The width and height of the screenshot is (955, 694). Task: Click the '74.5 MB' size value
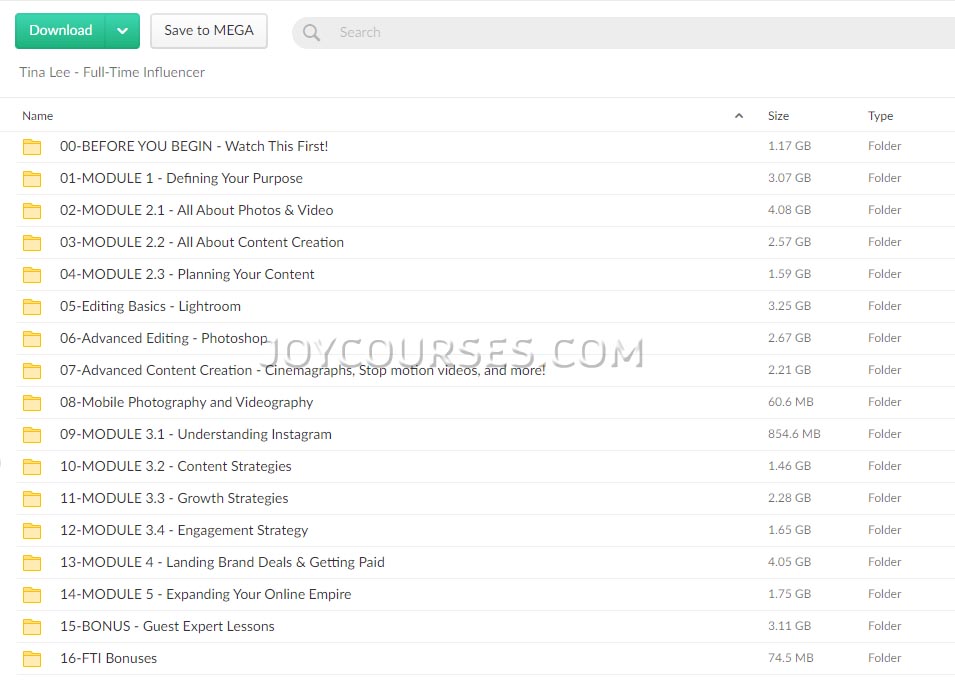tap(791, 657)
